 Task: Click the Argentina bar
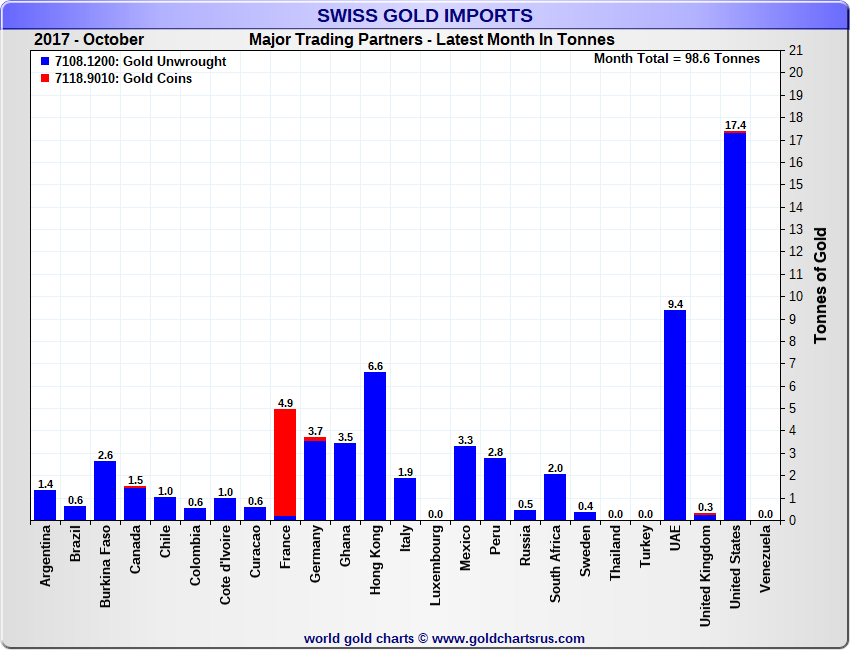pyautogui.click(x=45, y=505)
